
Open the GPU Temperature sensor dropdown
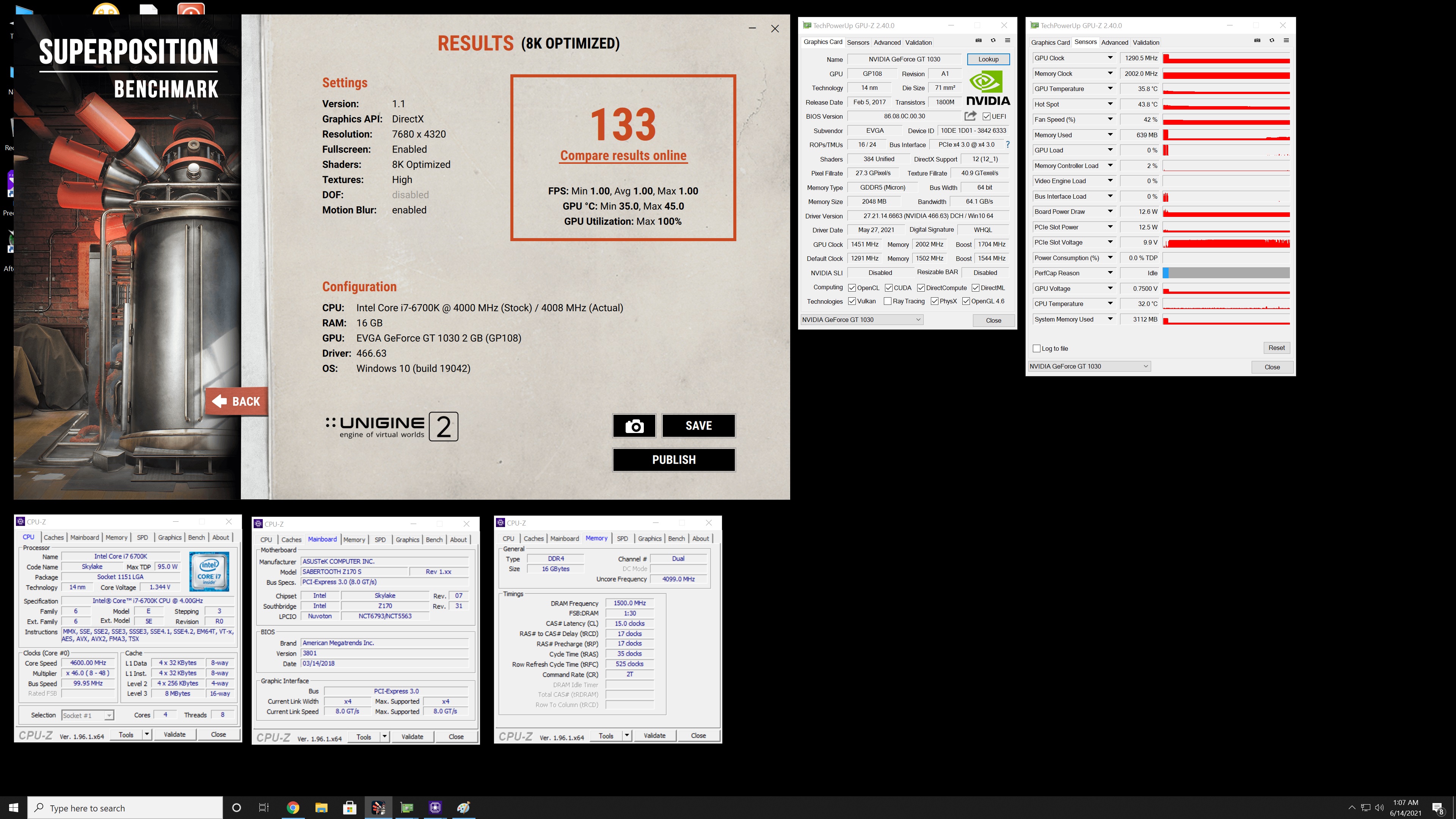[x=1110, y=89]
